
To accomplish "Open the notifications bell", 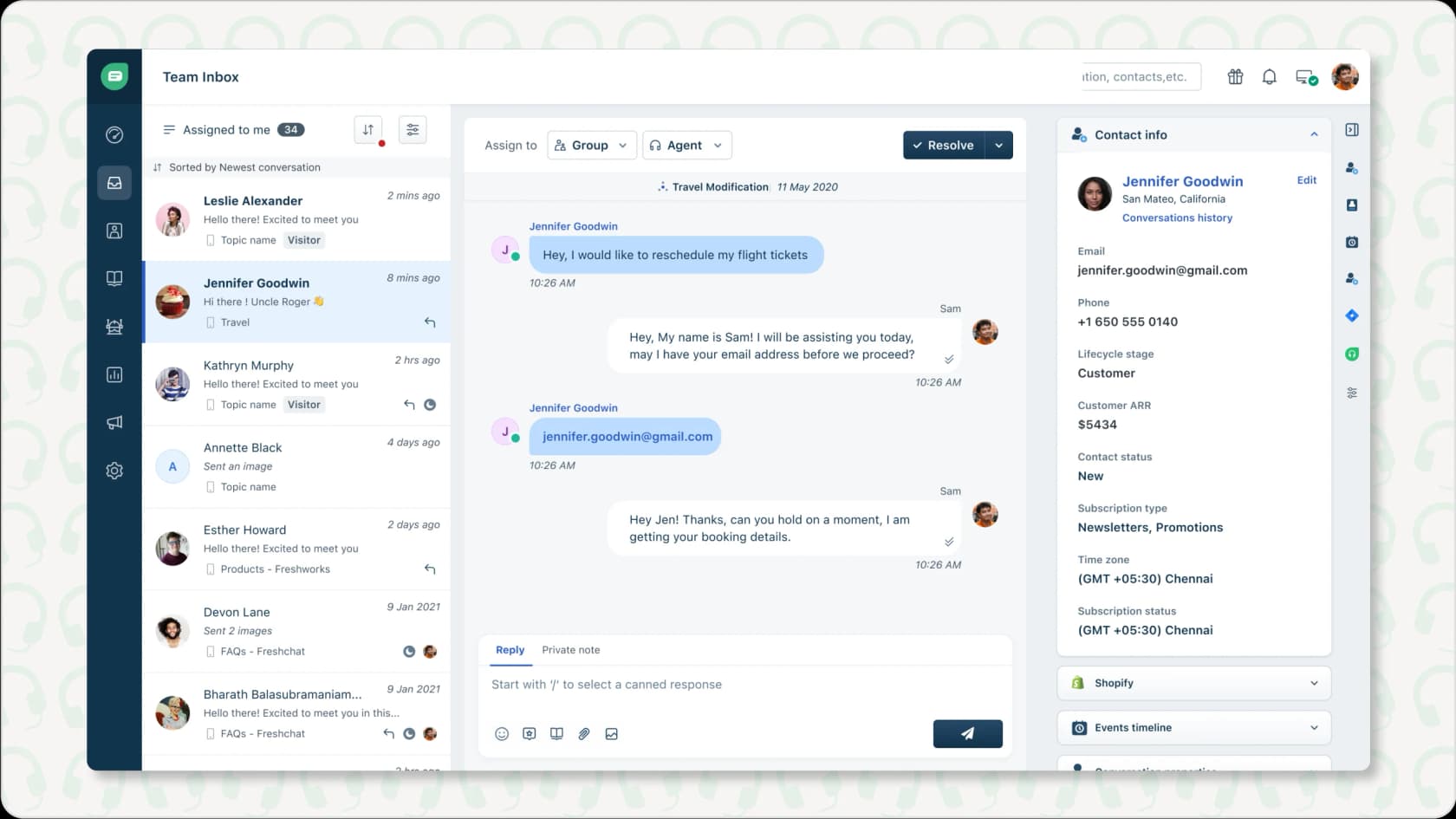I will point(1270,77).
